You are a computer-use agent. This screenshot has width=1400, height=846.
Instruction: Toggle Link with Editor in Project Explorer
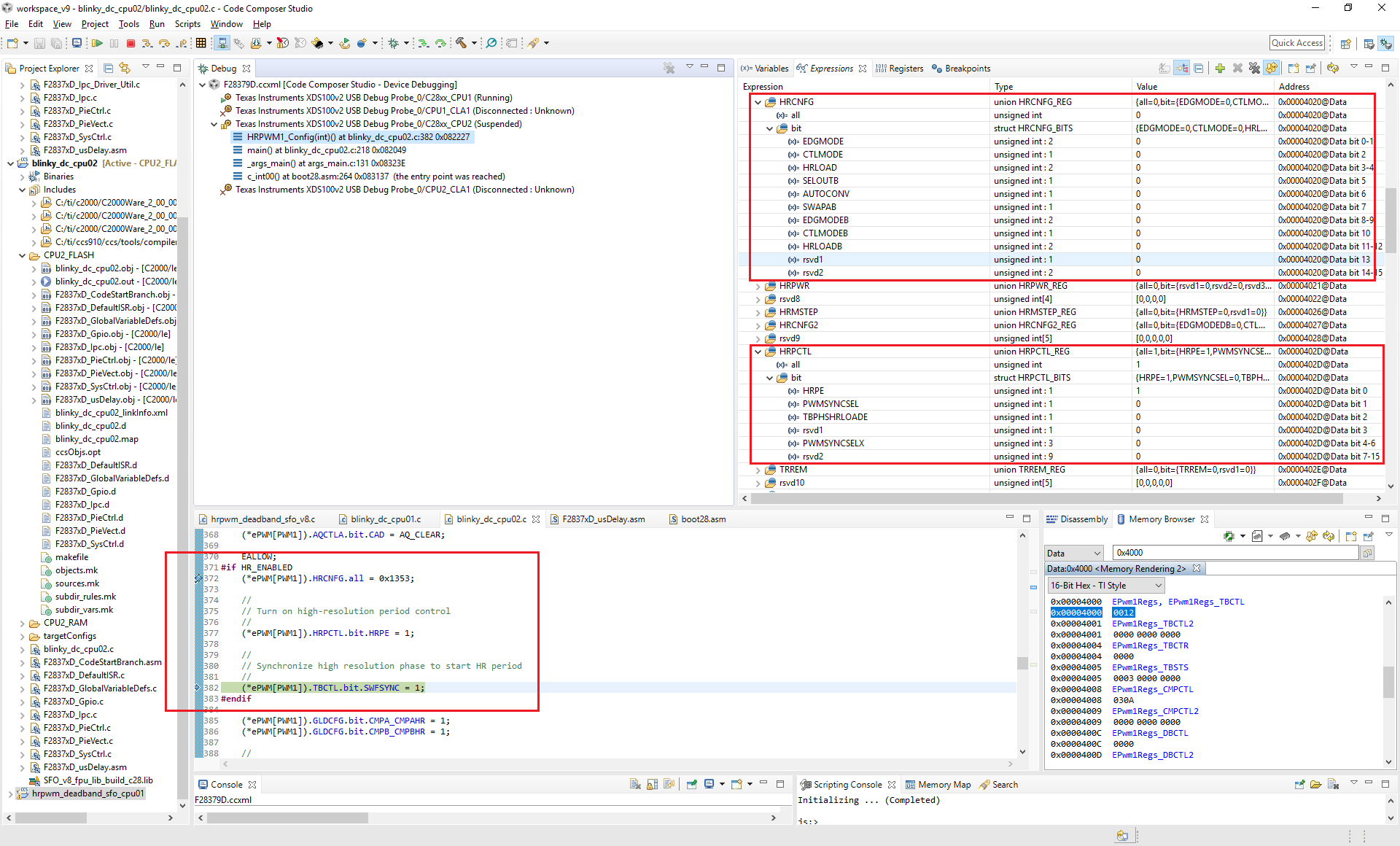click(x=125, y=69)
